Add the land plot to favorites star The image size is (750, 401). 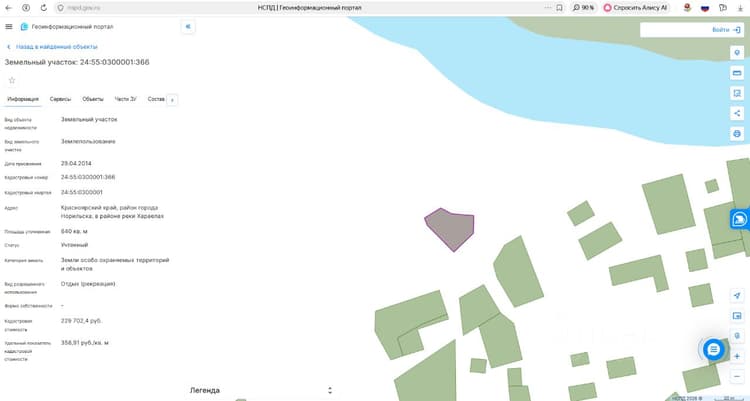click(12, 80)
